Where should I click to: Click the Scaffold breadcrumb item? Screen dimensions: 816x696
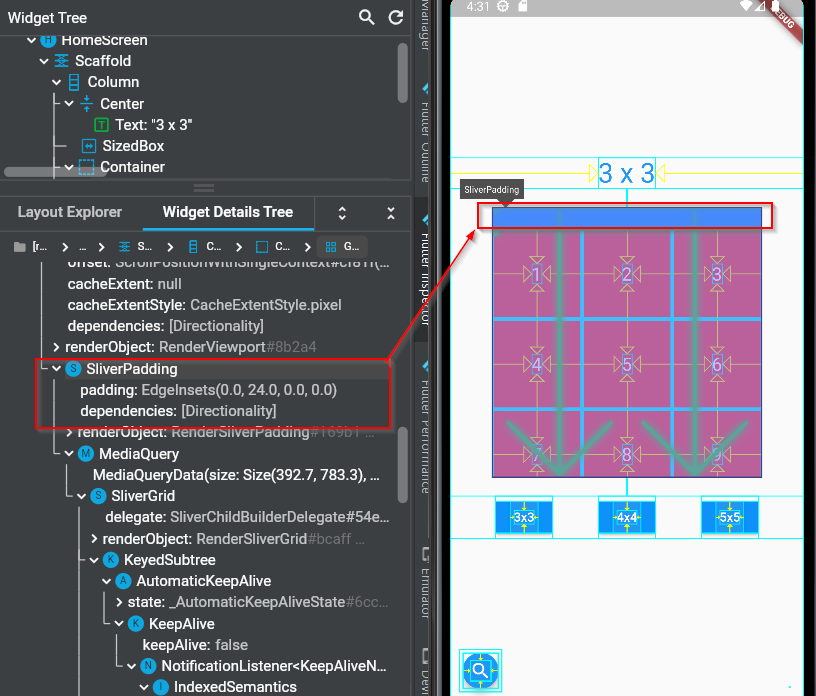(135, 247)
